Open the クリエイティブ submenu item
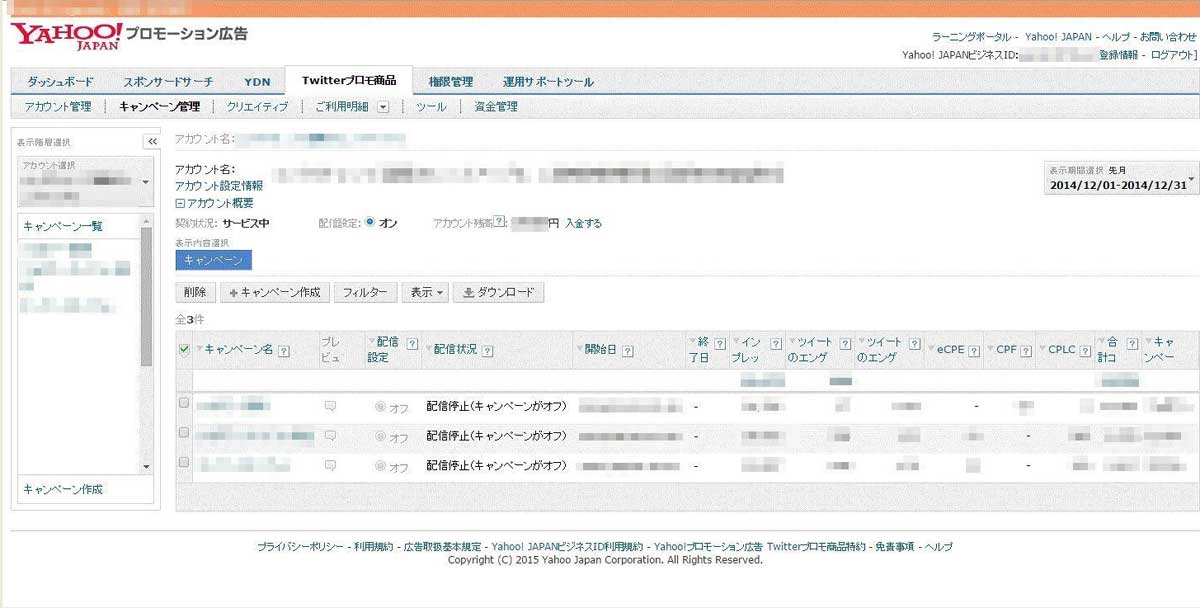This screenshot has width=1200, height=608. tap(257, 106)
